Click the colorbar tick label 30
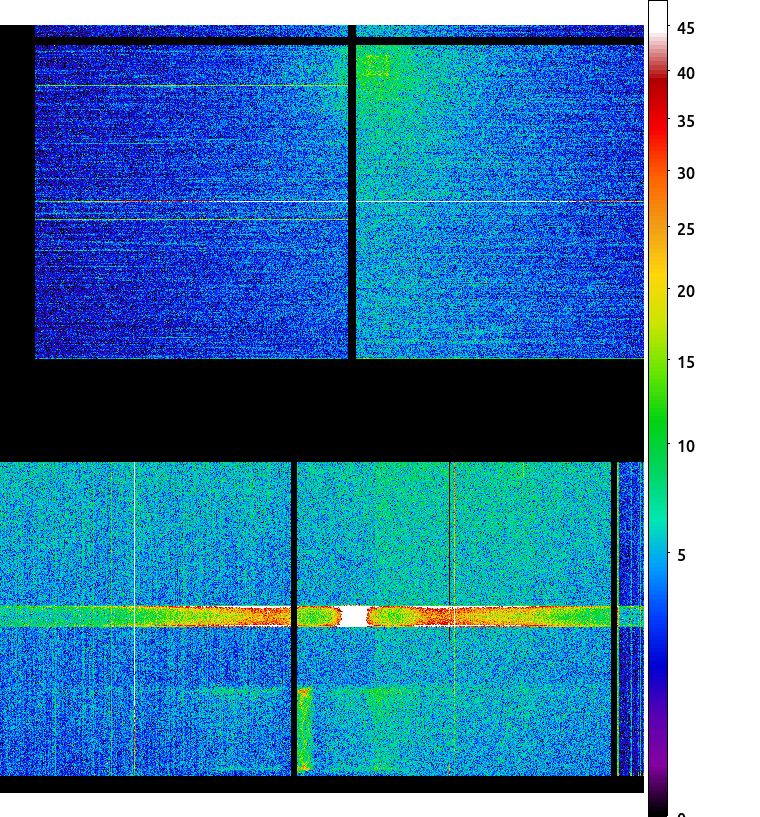The image size is (760, 817). click(x=686, y=174)
